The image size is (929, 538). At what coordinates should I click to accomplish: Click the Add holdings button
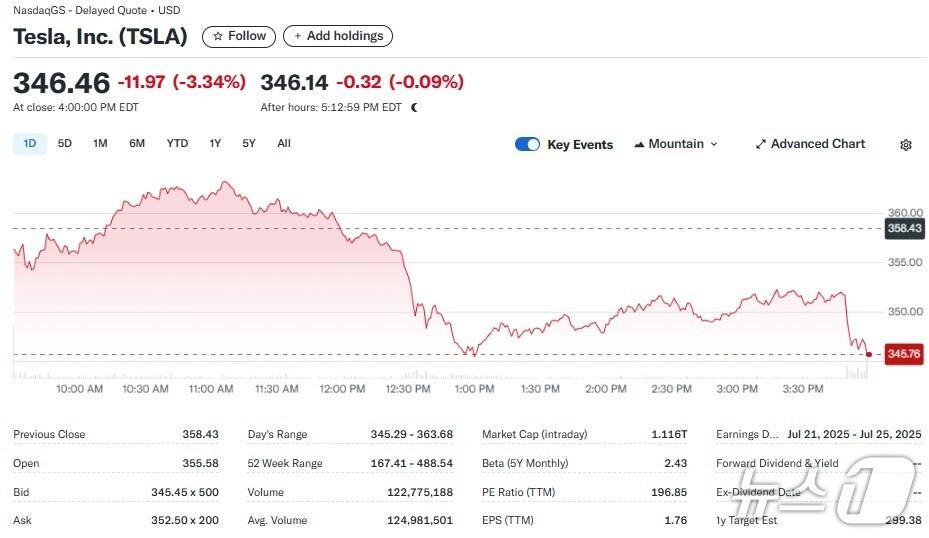pos(338,36)
